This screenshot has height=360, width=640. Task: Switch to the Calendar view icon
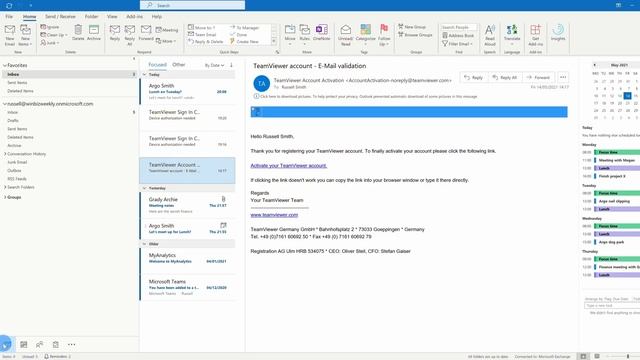click(x=24, y=344)
